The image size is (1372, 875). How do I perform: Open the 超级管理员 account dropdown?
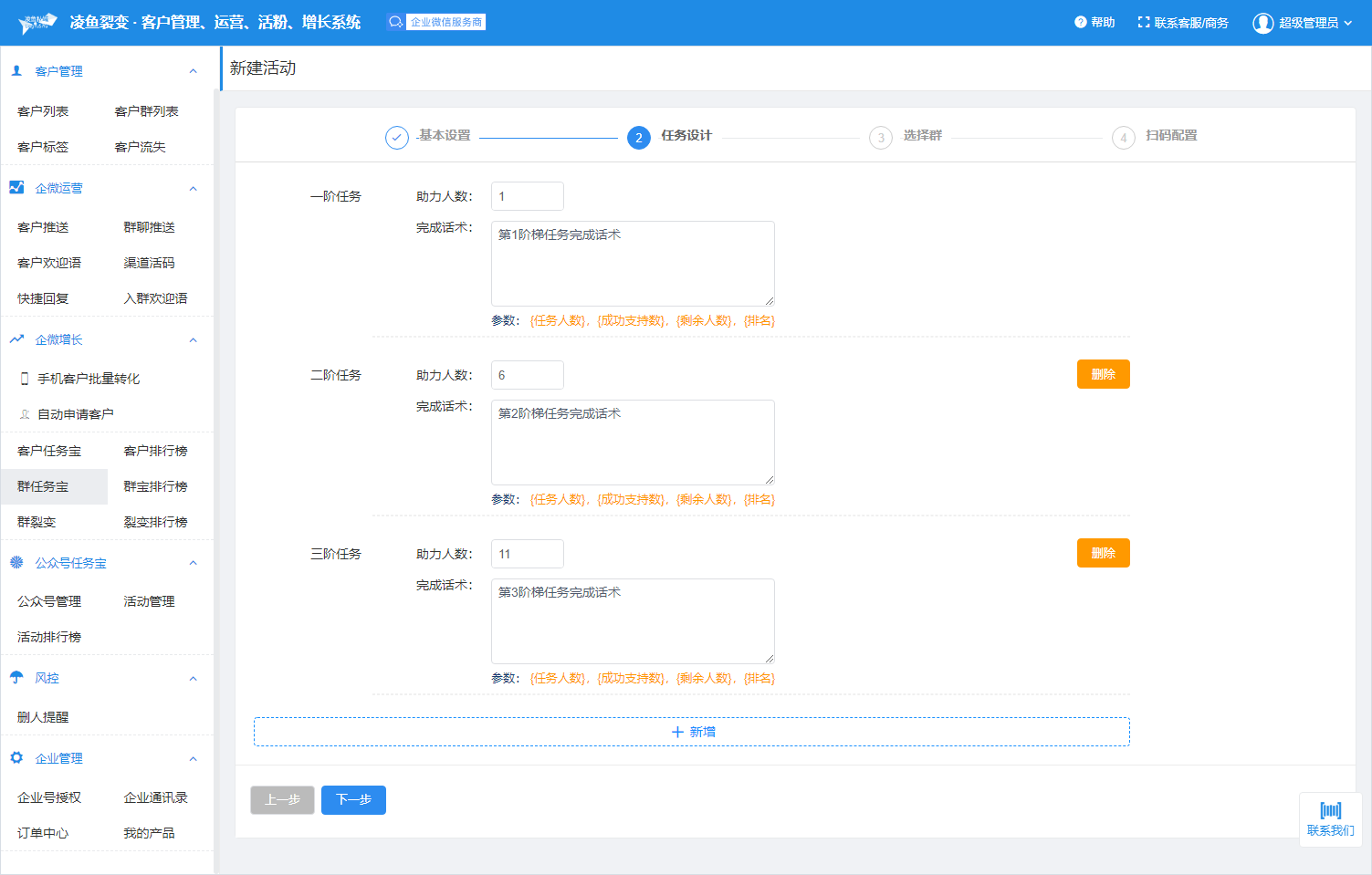tap(1347, 23)
